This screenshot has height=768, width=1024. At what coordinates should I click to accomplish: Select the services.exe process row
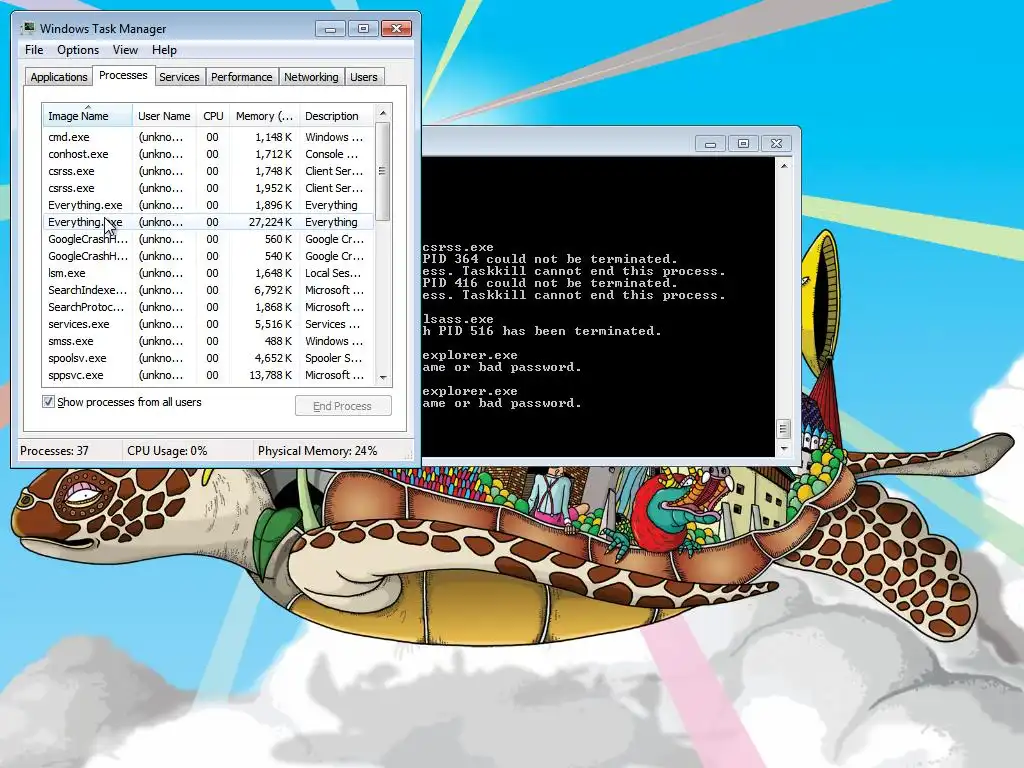point(208,324)
